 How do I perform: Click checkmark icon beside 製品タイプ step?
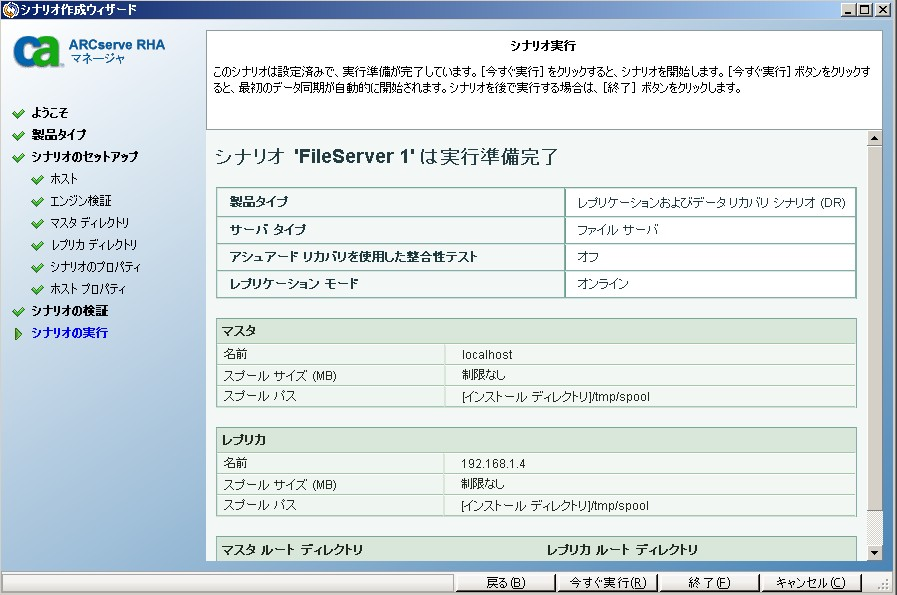[x=18, y=136]
